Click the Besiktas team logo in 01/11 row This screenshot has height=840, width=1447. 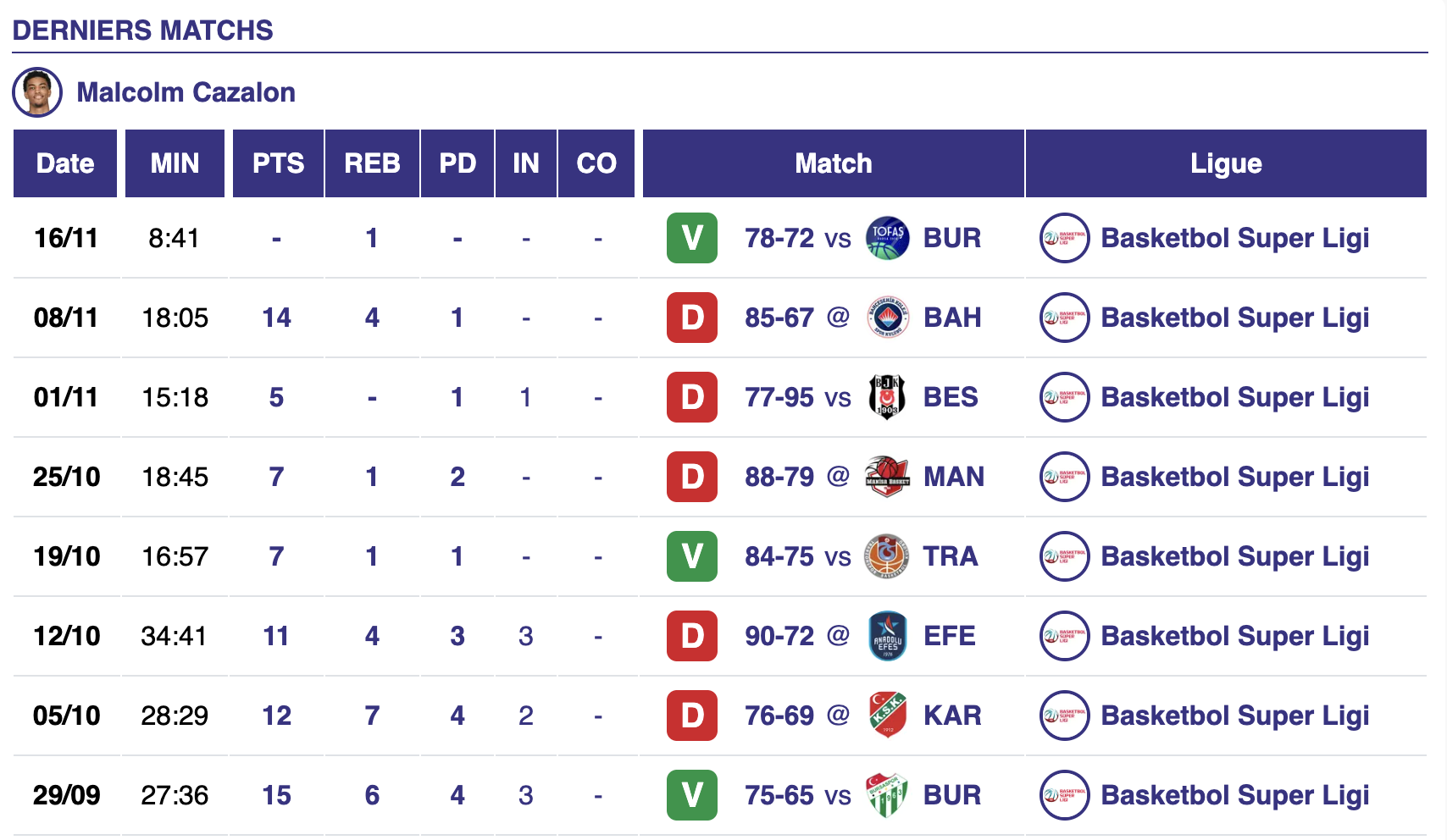pos(887,397)
